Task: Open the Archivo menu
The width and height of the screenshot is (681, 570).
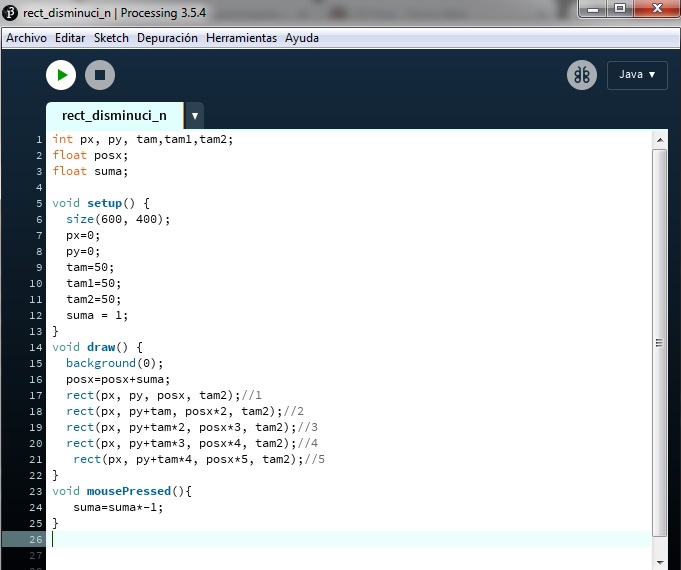Action: [27, 38]
